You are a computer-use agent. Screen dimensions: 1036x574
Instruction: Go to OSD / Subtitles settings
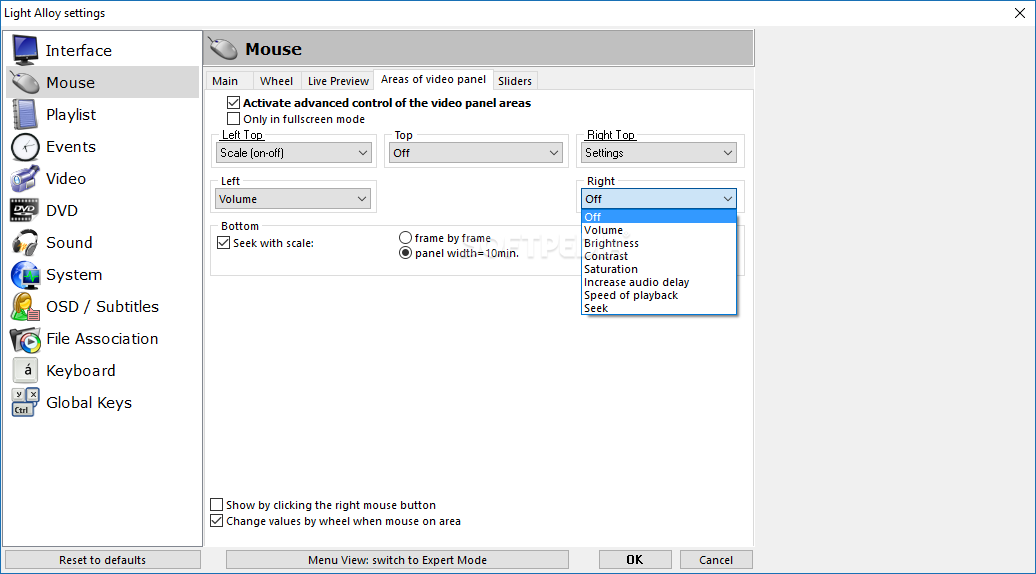pos(103,306)
